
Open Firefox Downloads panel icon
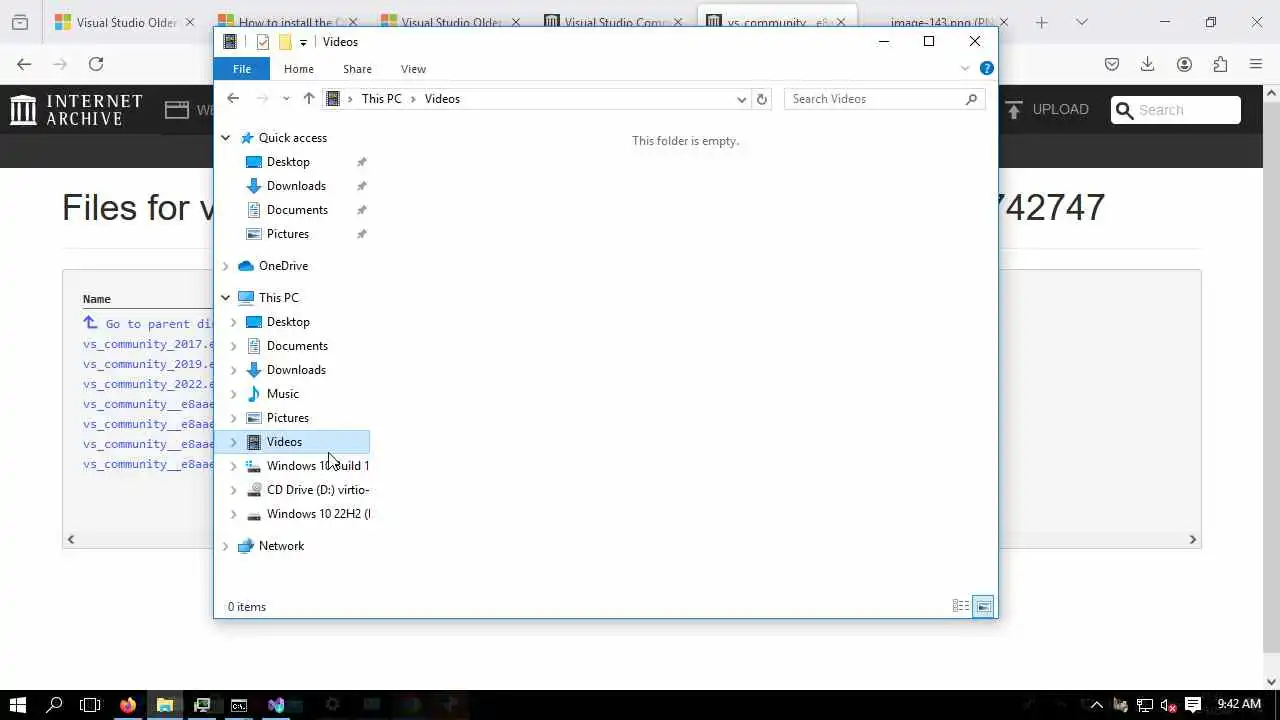click(1148, 64)
